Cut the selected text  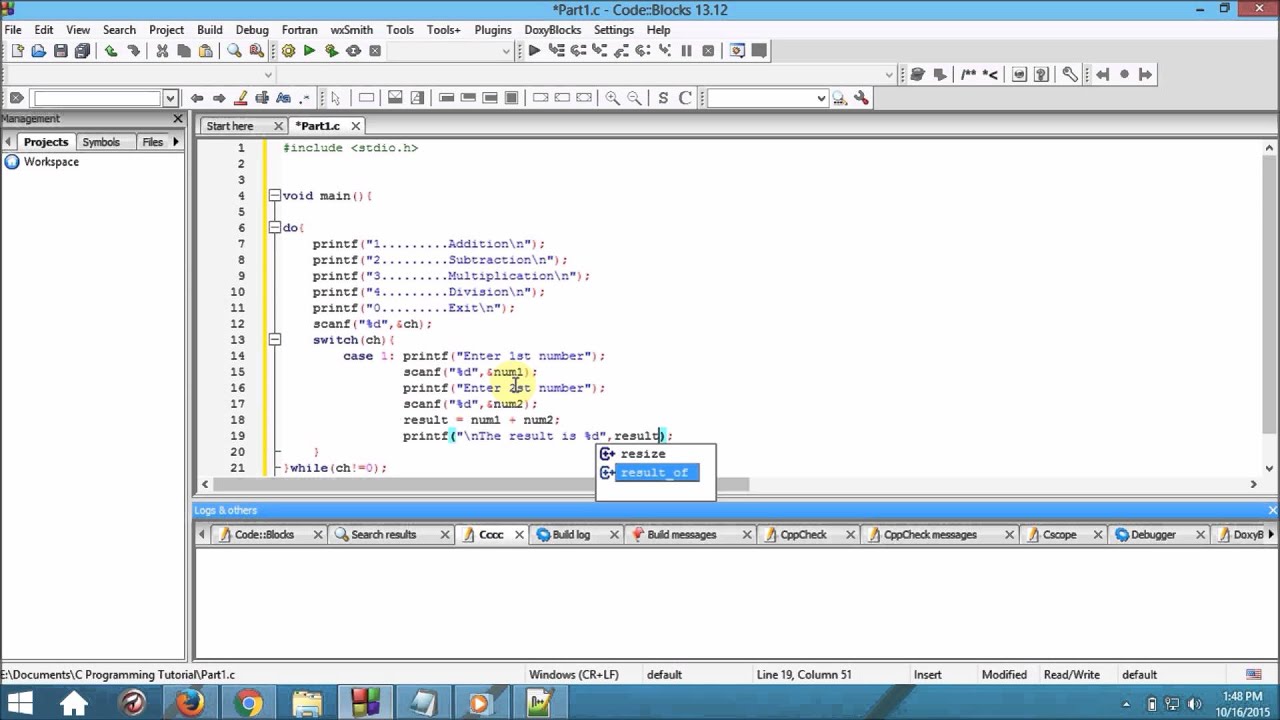point(162,51)
